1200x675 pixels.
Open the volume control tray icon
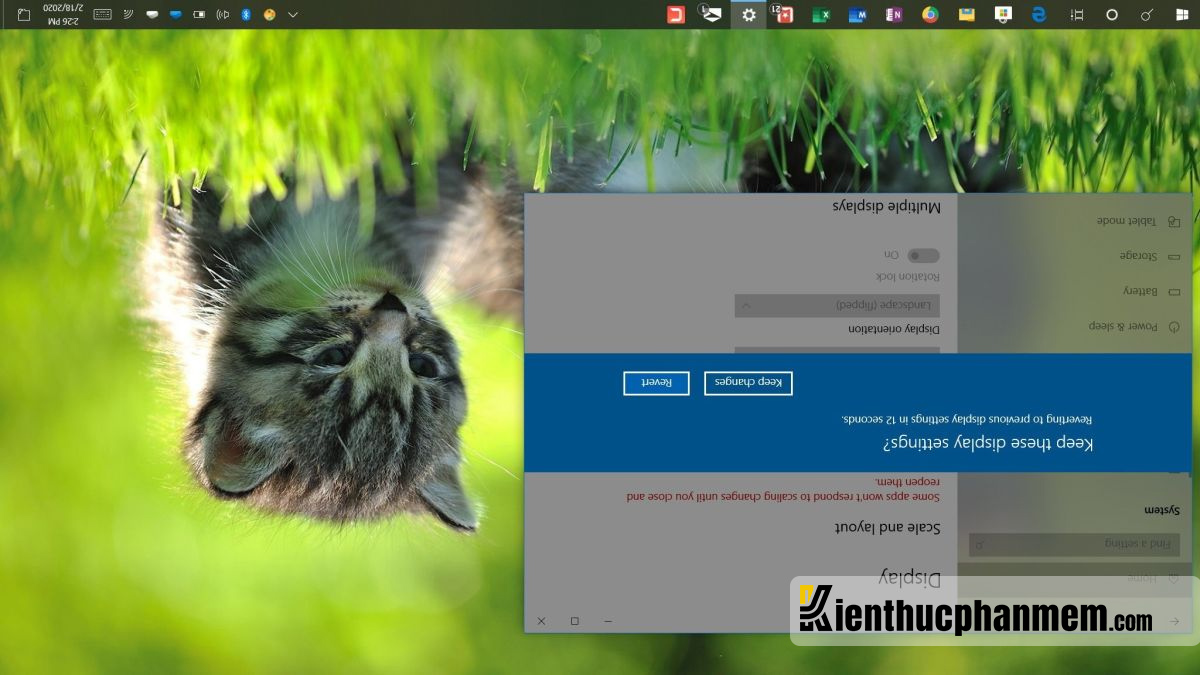[x=222, y=15]
